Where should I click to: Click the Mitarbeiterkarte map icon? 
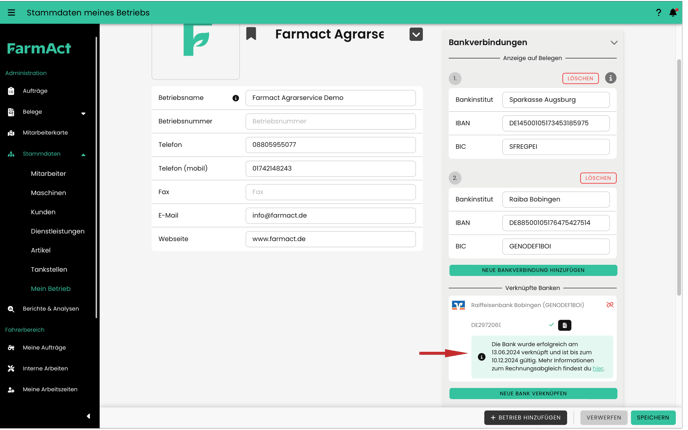click(11, 133)
